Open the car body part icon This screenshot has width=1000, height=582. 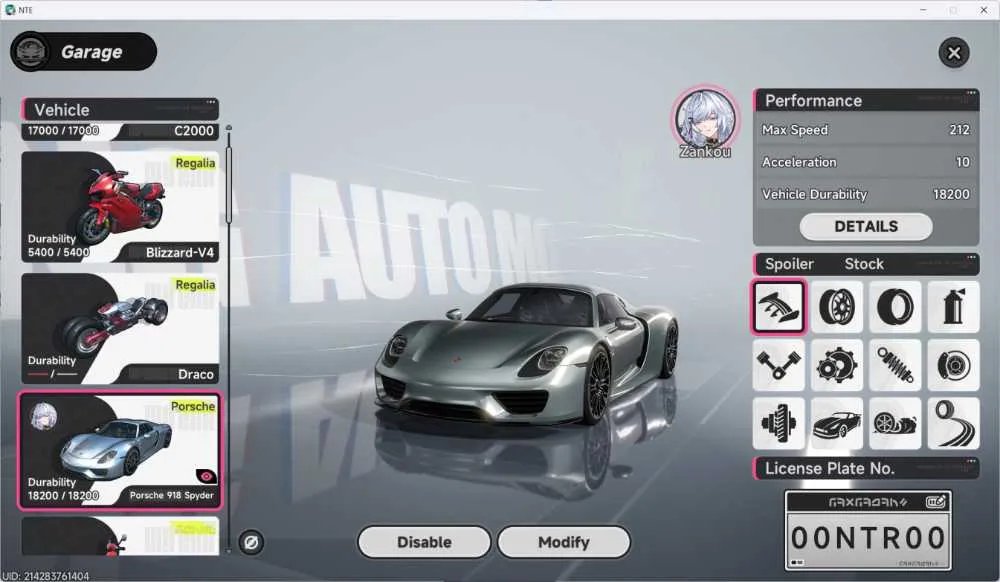pyautogui.click(x=837, y=423)
